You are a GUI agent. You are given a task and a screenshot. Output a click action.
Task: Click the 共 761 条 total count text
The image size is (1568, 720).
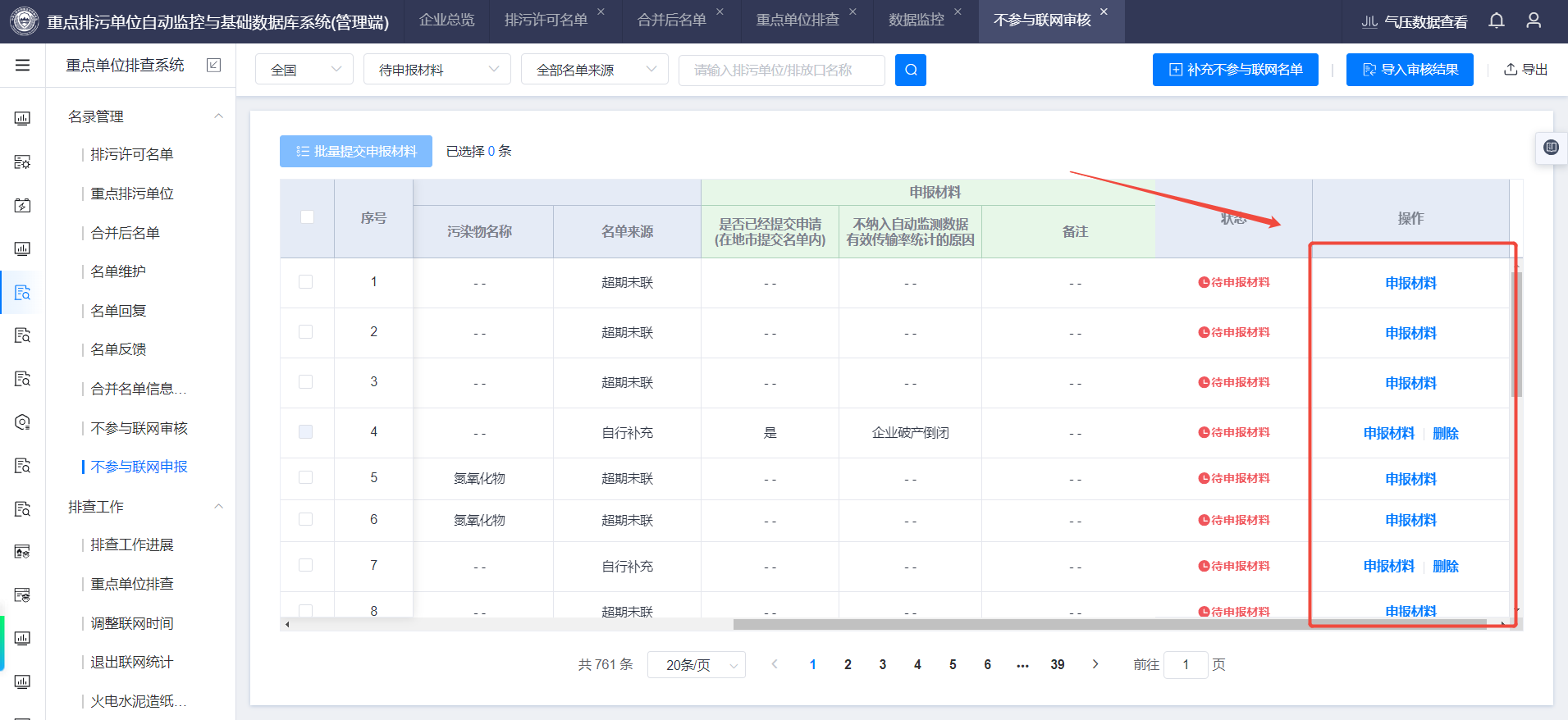tap(606, 664)
